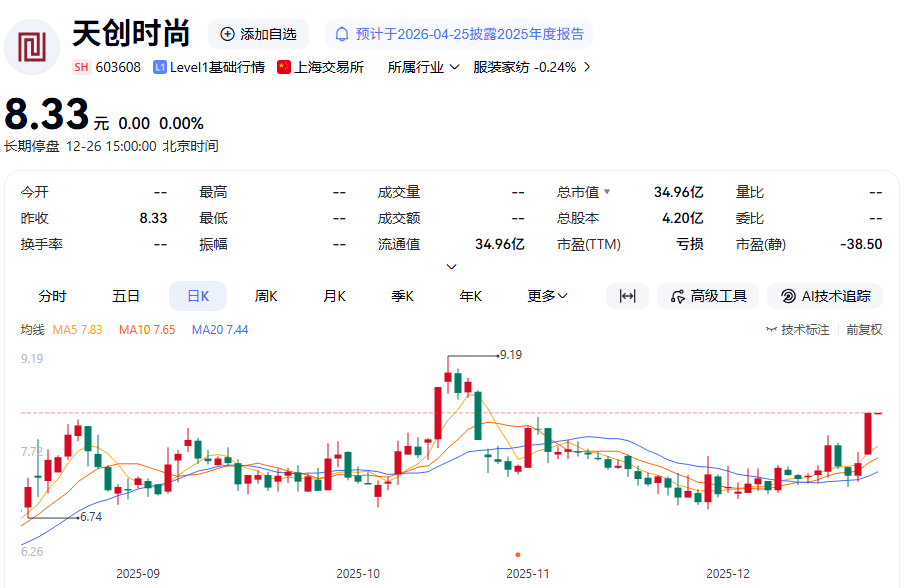
Task: Open the 更多 chart period dropdown
Action: pos(545,296)
